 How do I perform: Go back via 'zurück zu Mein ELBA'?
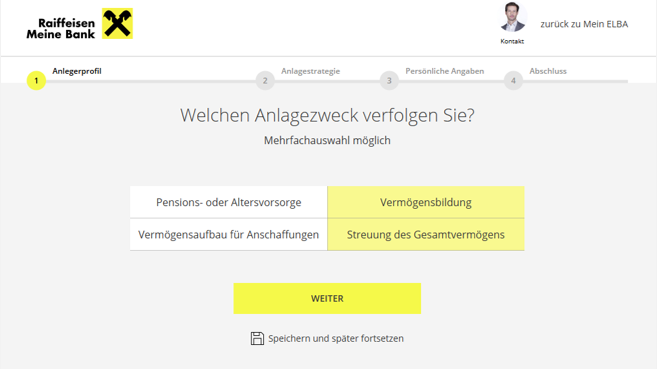coord(584,24)
